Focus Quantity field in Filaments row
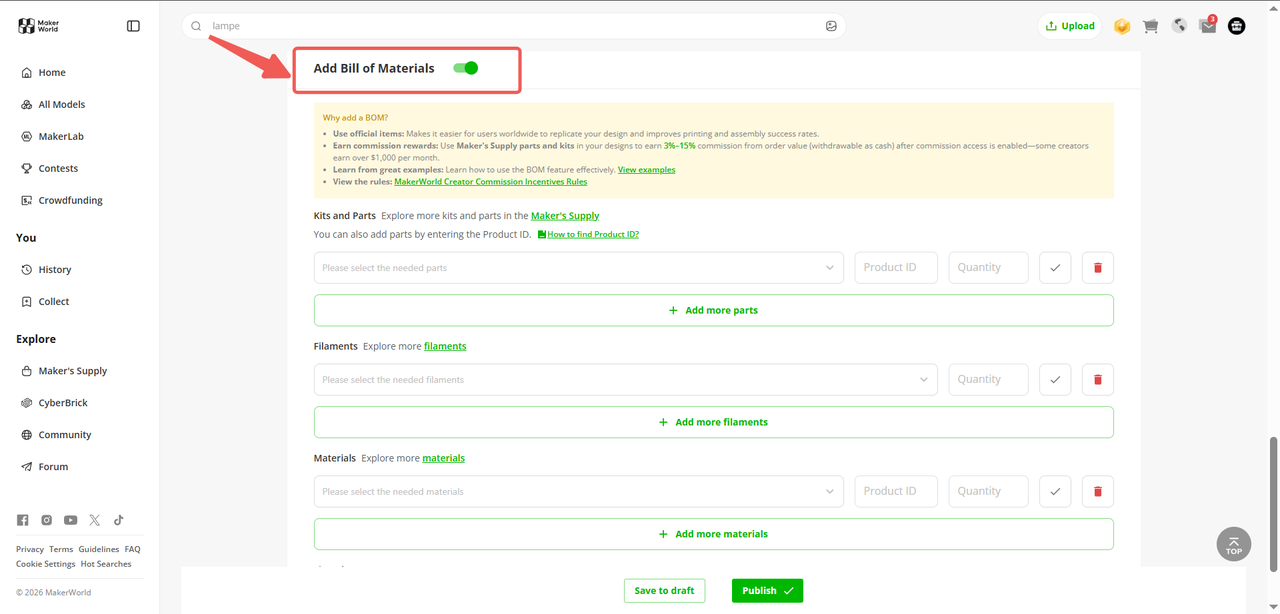This screenshot has height=614, width=1280. click(989, 380)
